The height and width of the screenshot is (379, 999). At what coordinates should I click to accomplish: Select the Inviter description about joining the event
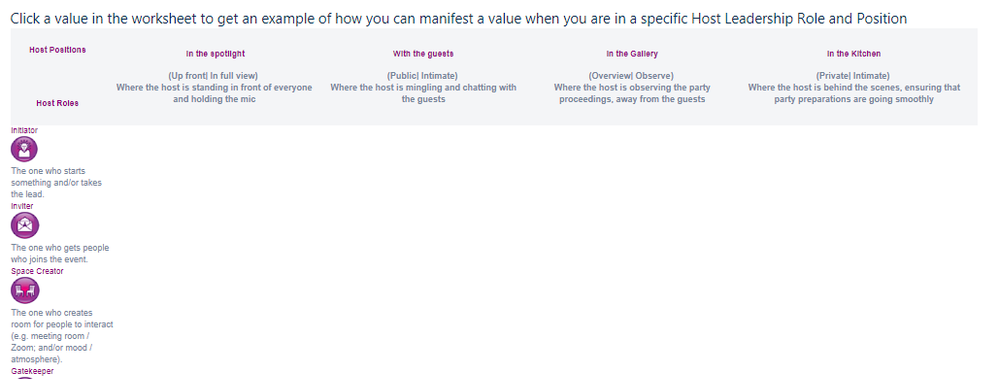click(x=60, y=254)
